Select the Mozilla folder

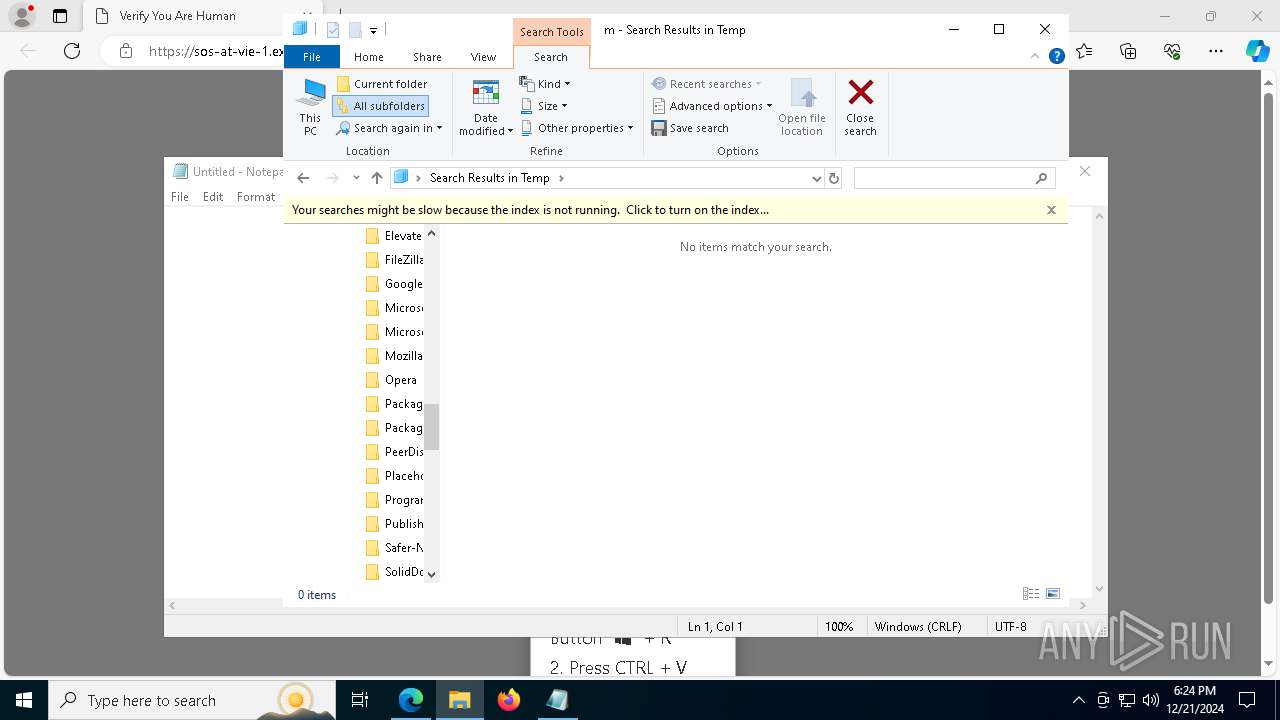coord(394,356)
